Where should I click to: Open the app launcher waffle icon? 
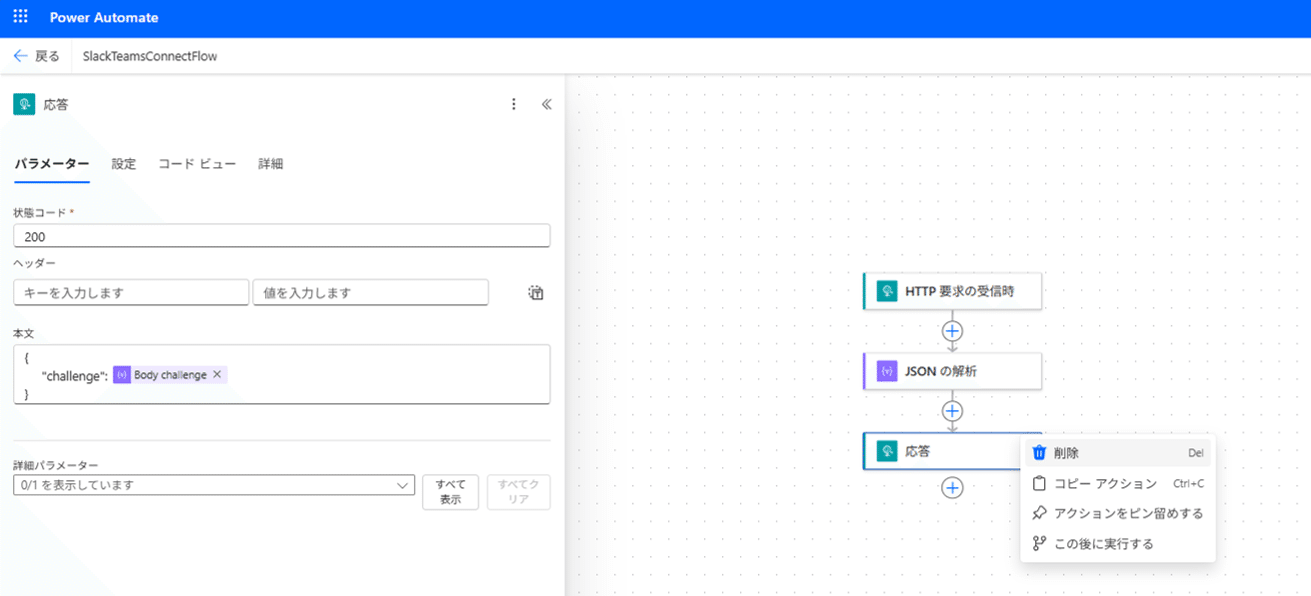[x=20, y=17]
